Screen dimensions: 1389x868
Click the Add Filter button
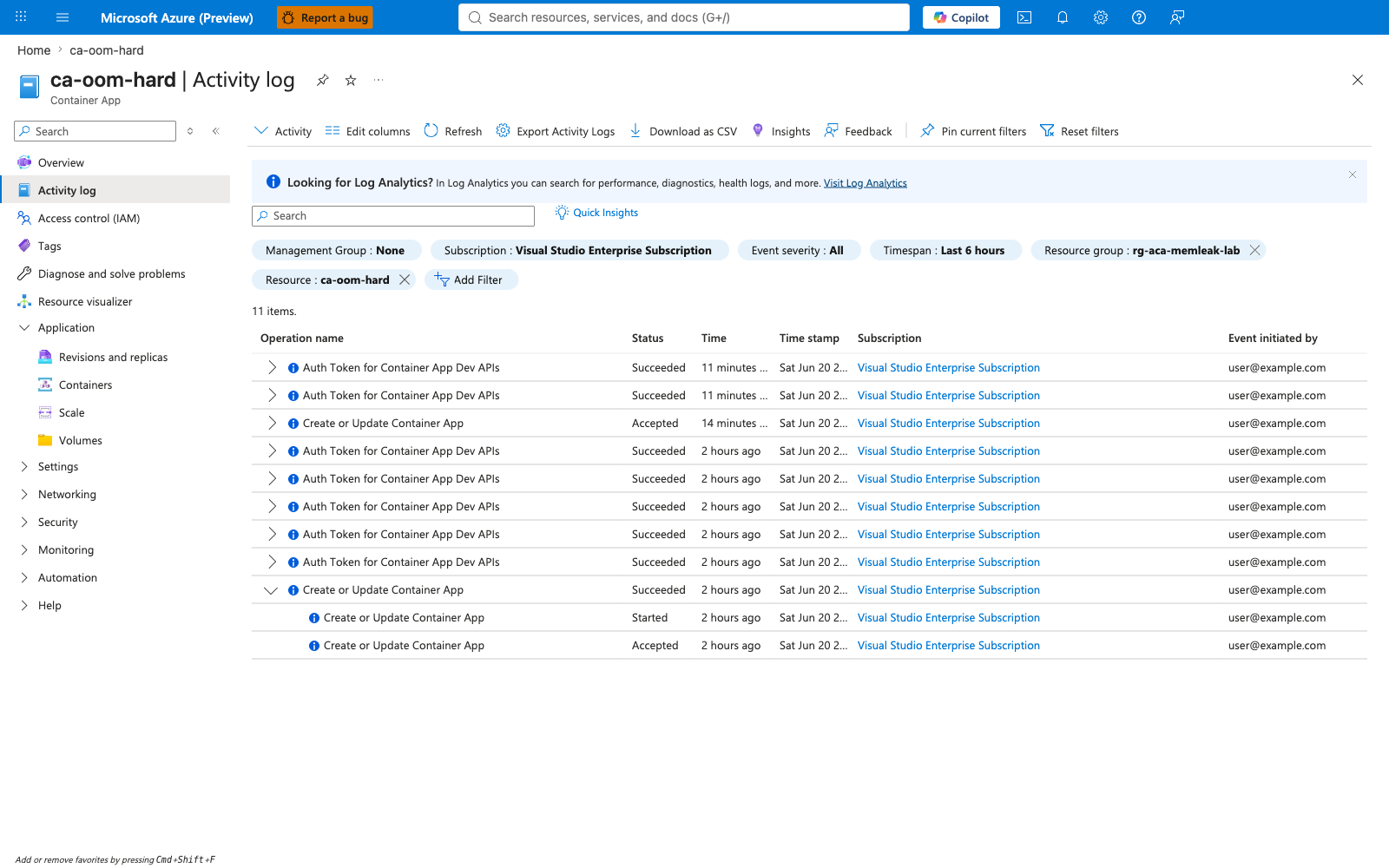(471, 279)
